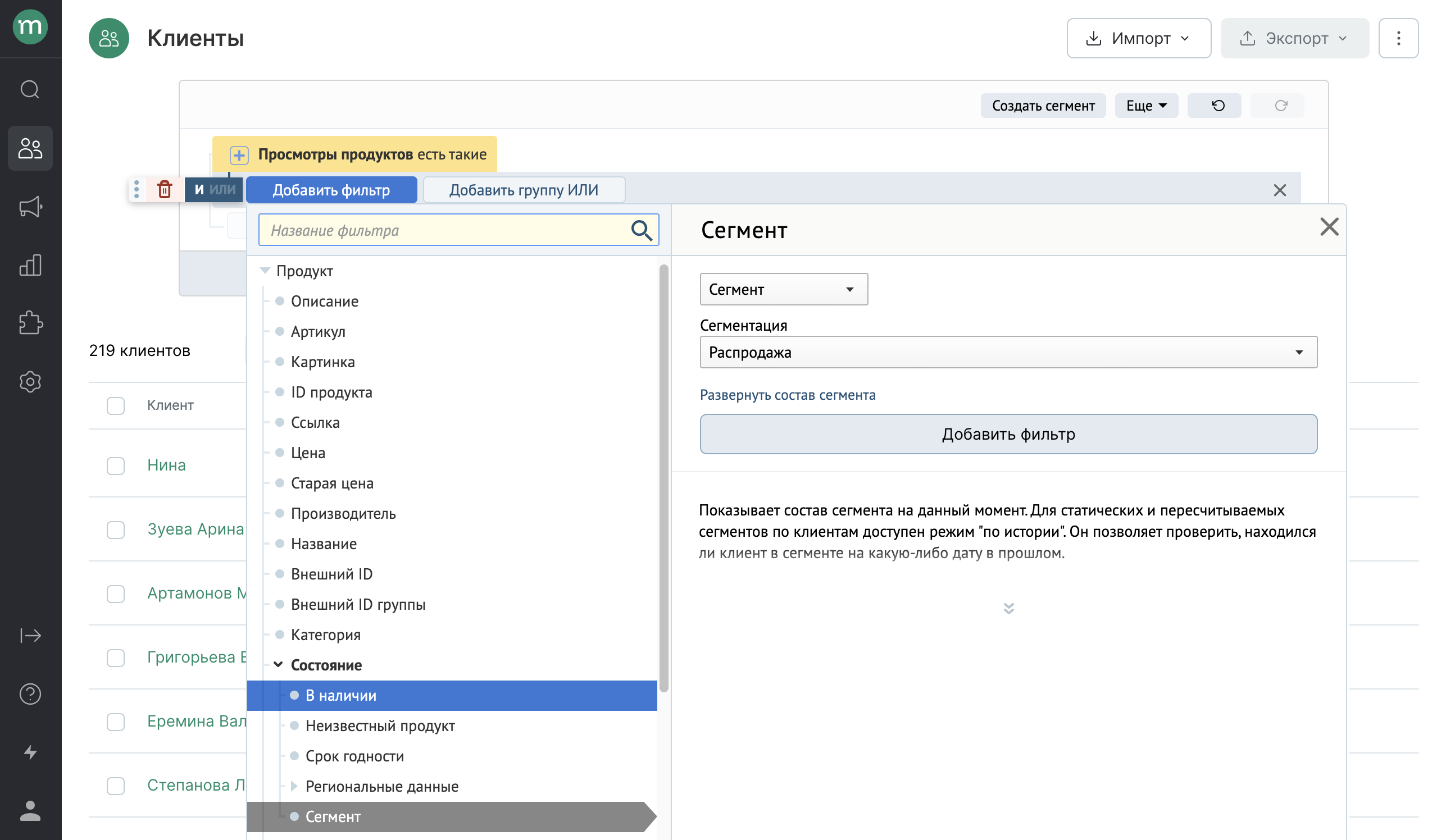
Task: Click the Просмотры продуктов filter label
Action: coord(335,154)
